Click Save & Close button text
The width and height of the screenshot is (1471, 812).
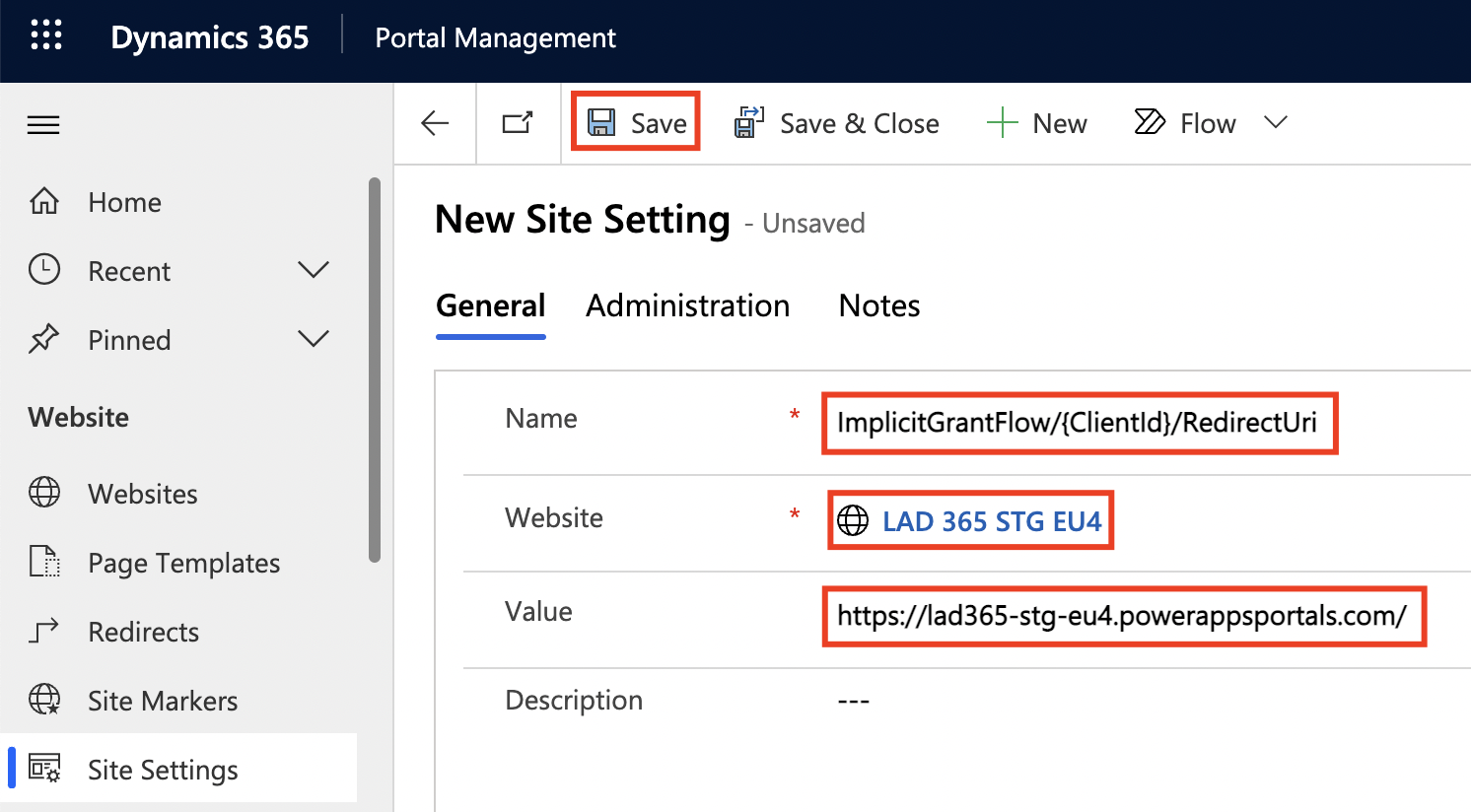coord(860,123)
